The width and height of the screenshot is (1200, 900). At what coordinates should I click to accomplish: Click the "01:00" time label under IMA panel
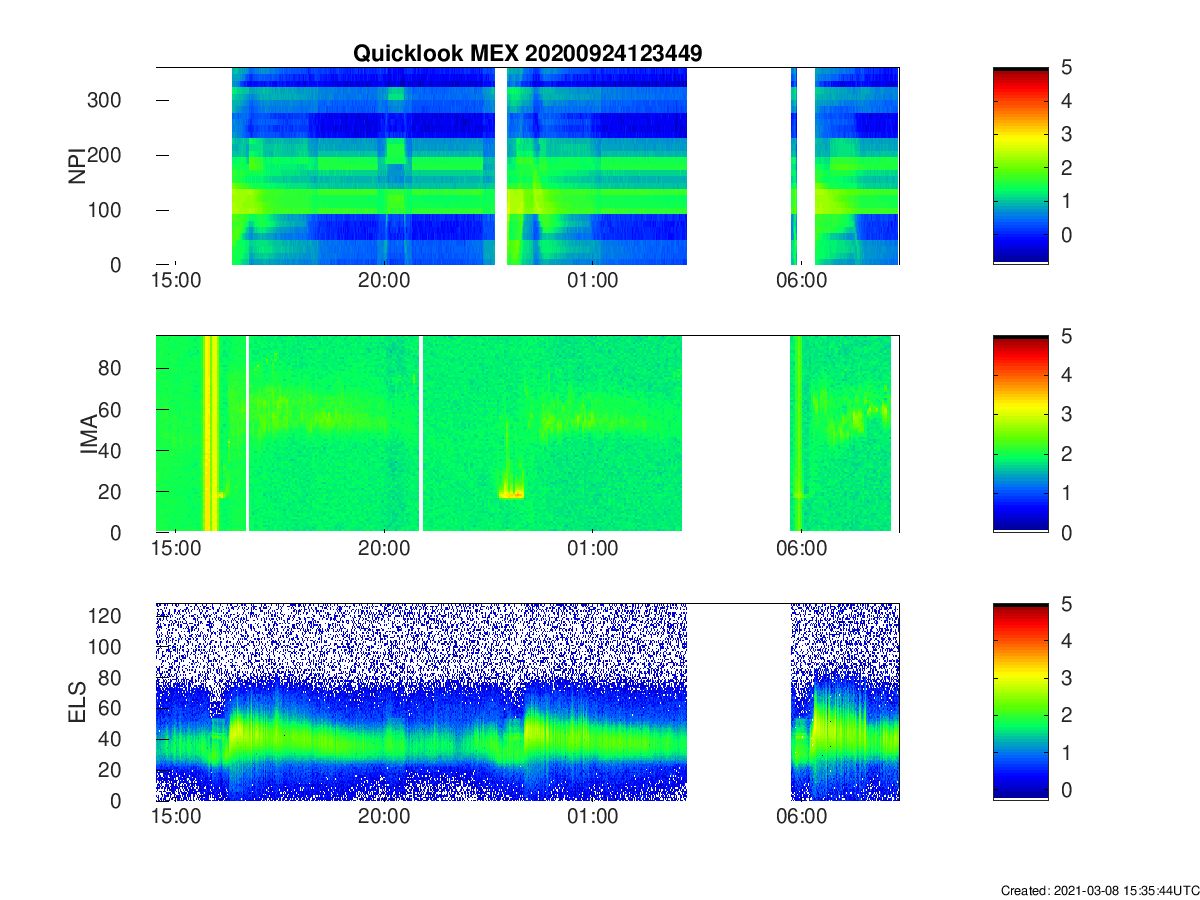coord(593,549)
